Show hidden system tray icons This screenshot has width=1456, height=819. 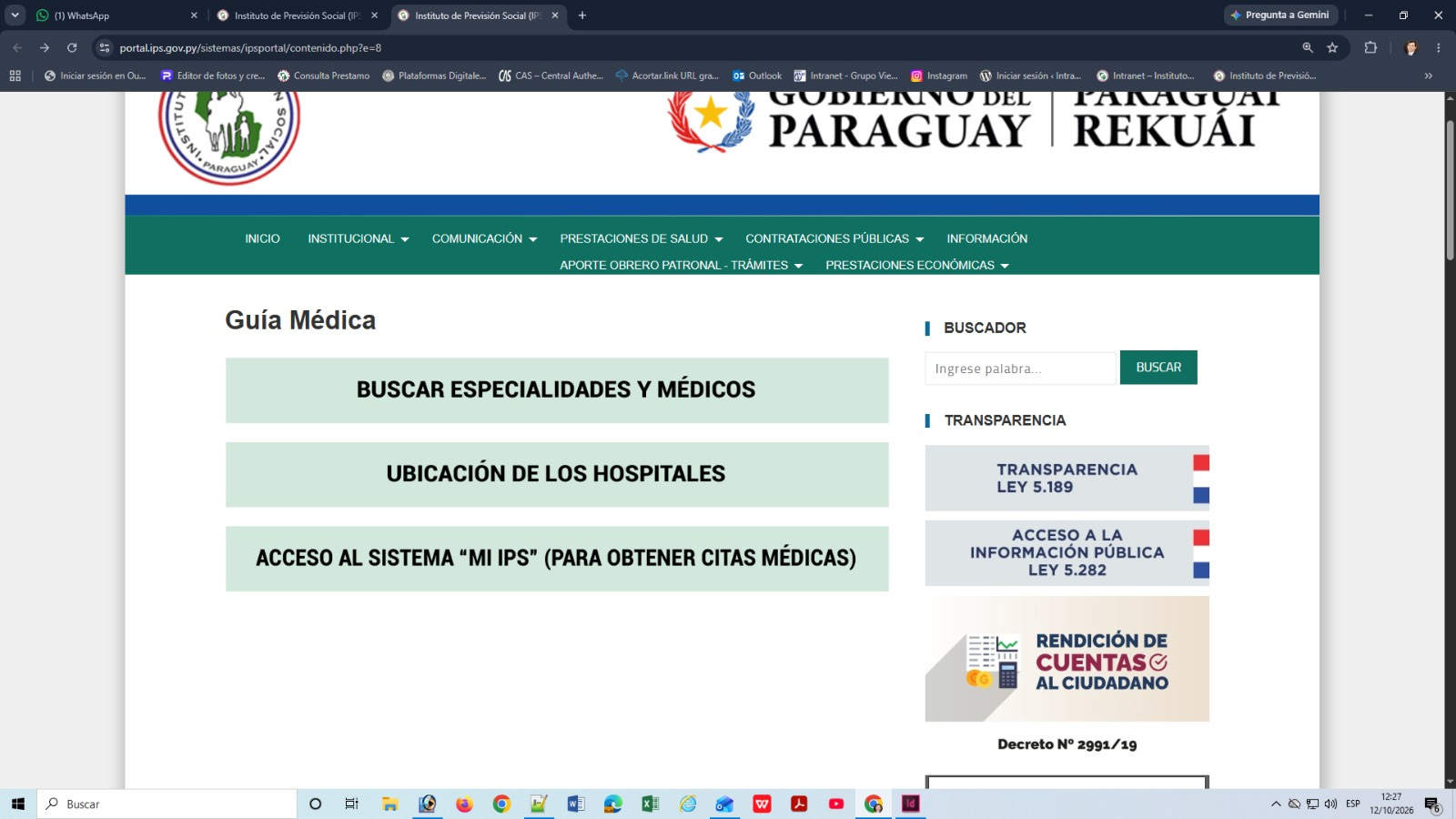tap(1276, 804)
